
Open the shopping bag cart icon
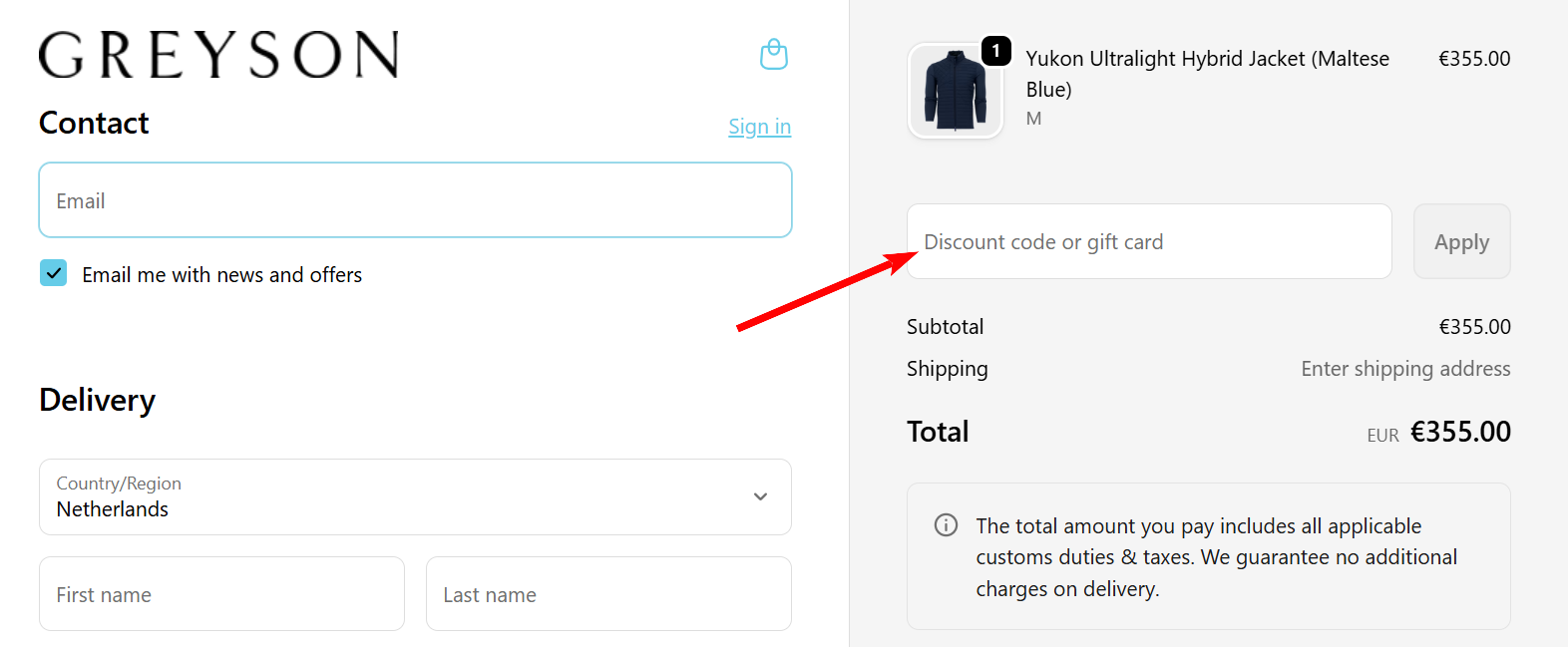click(x=773, y=54)
